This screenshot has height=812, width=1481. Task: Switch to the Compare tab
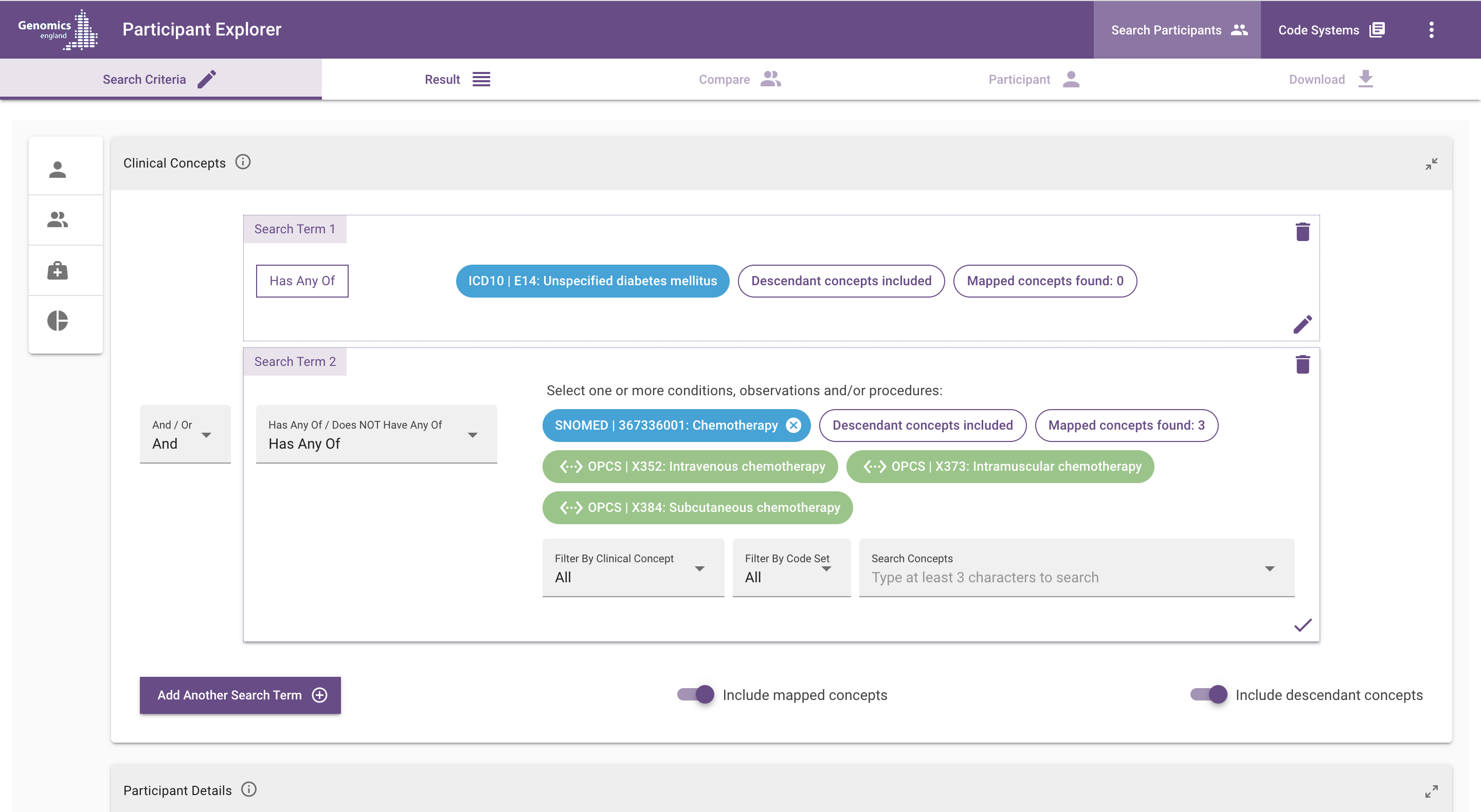740,79
